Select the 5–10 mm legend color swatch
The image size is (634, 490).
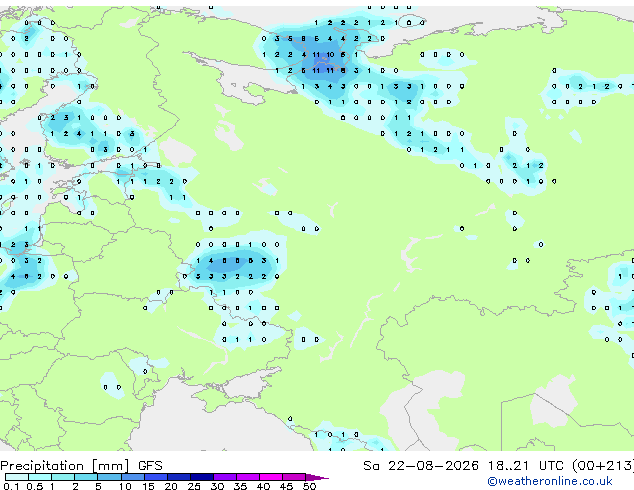point(109,477)
